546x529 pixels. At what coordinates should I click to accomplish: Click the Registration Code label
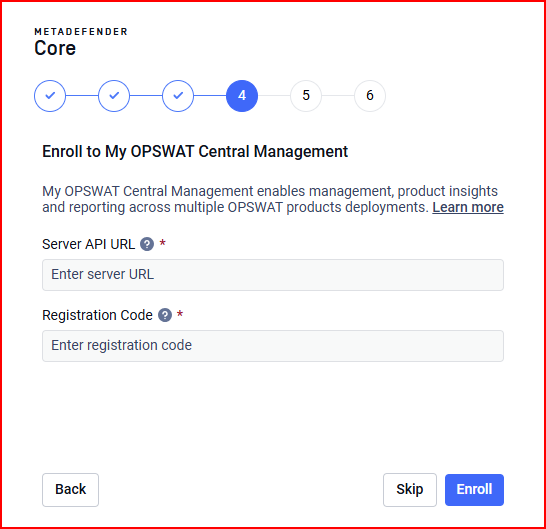(98, 315)
